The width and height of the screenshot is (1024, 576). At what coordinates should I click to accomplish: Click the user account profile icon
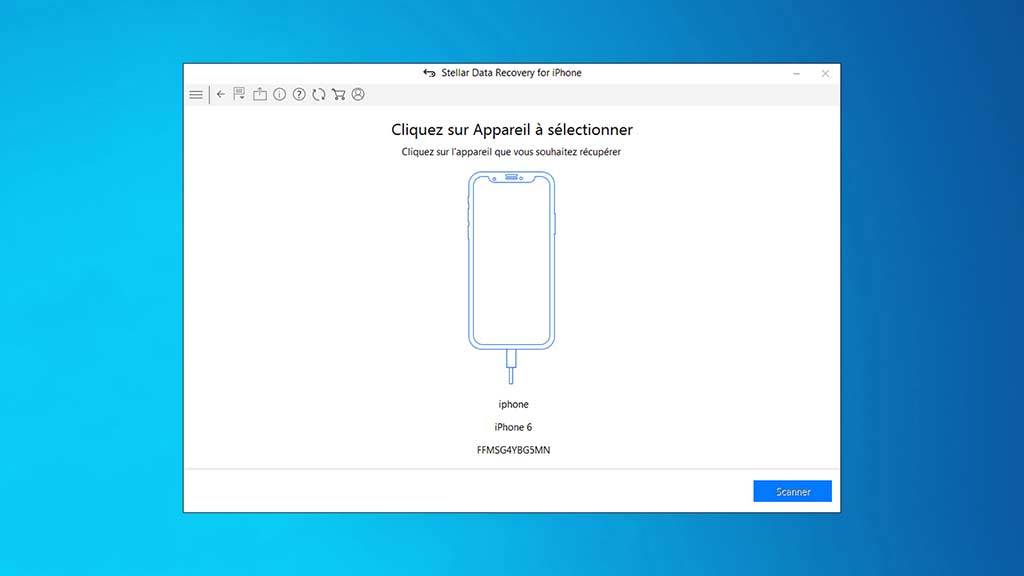click(x=358, y=95)
